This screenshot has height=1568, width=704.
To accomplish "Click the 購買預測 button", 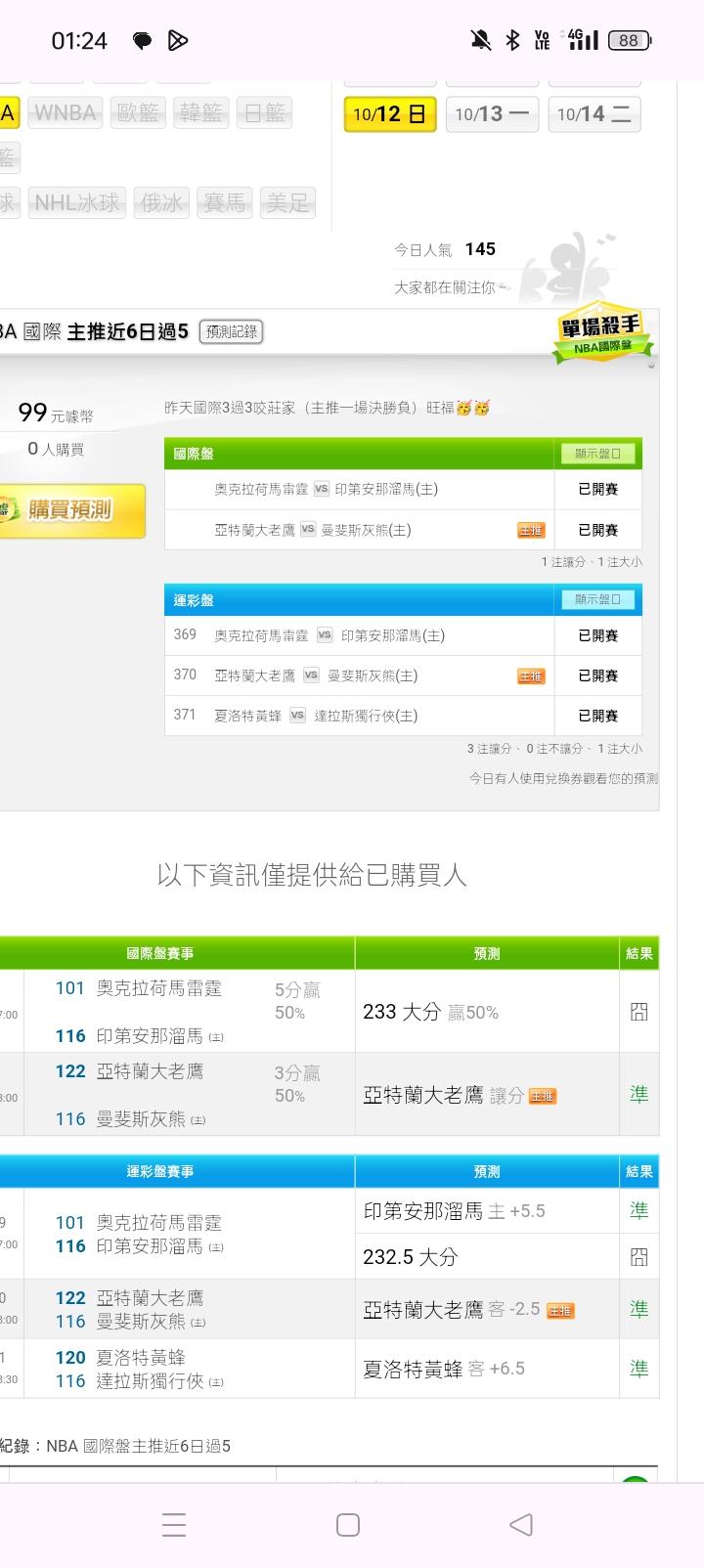I will (70, 510).
